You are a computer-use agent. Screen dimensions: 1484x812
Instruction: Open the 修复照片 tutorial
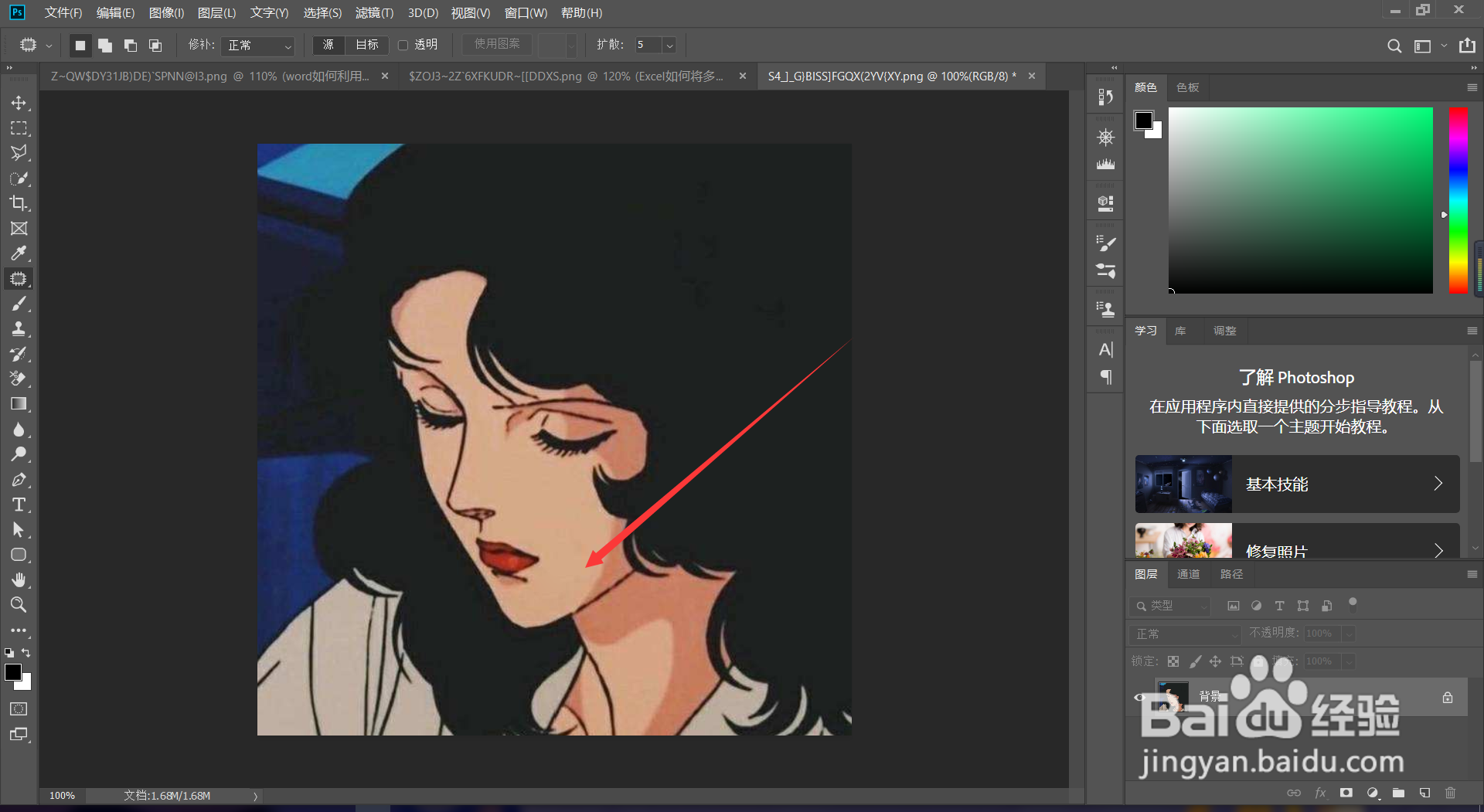tap(1297, 541)
